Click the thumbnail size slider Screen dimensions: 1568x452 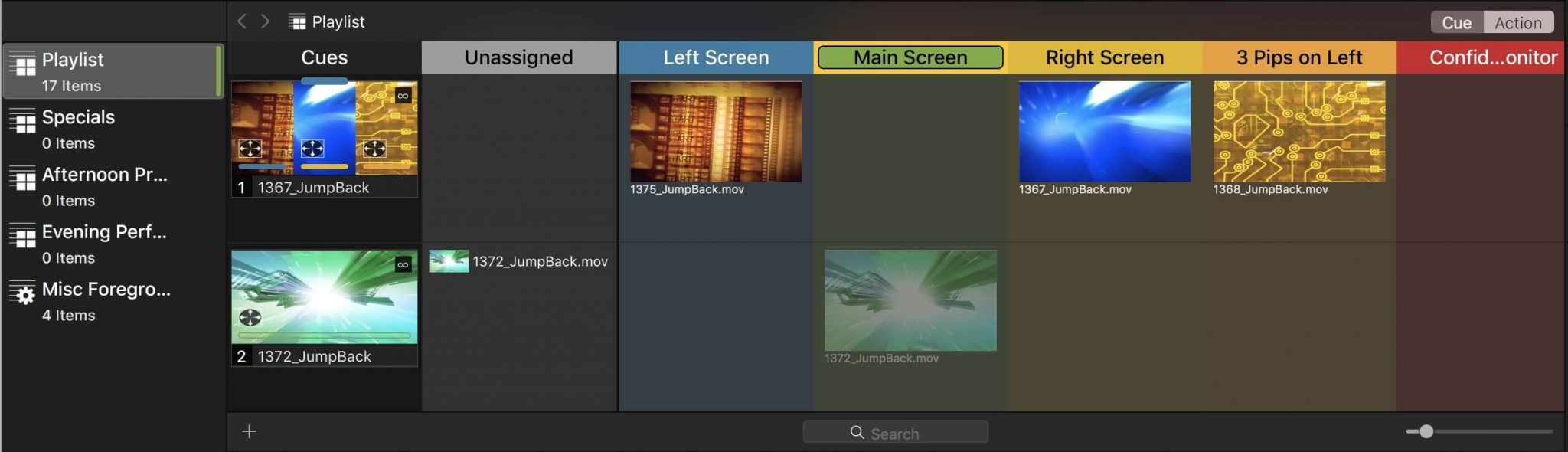1426,432
